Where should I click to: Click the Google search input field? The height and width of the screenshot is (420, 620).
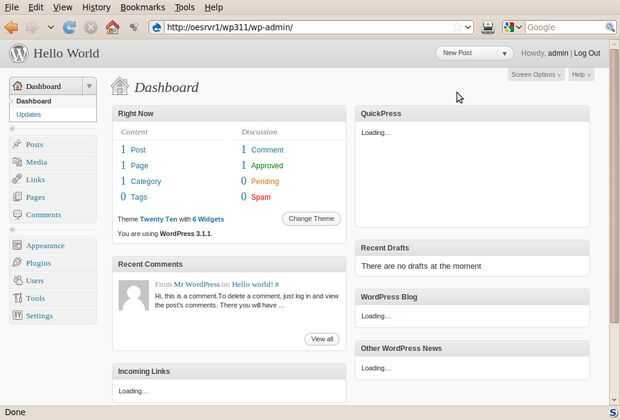click(x=565, y=27)
